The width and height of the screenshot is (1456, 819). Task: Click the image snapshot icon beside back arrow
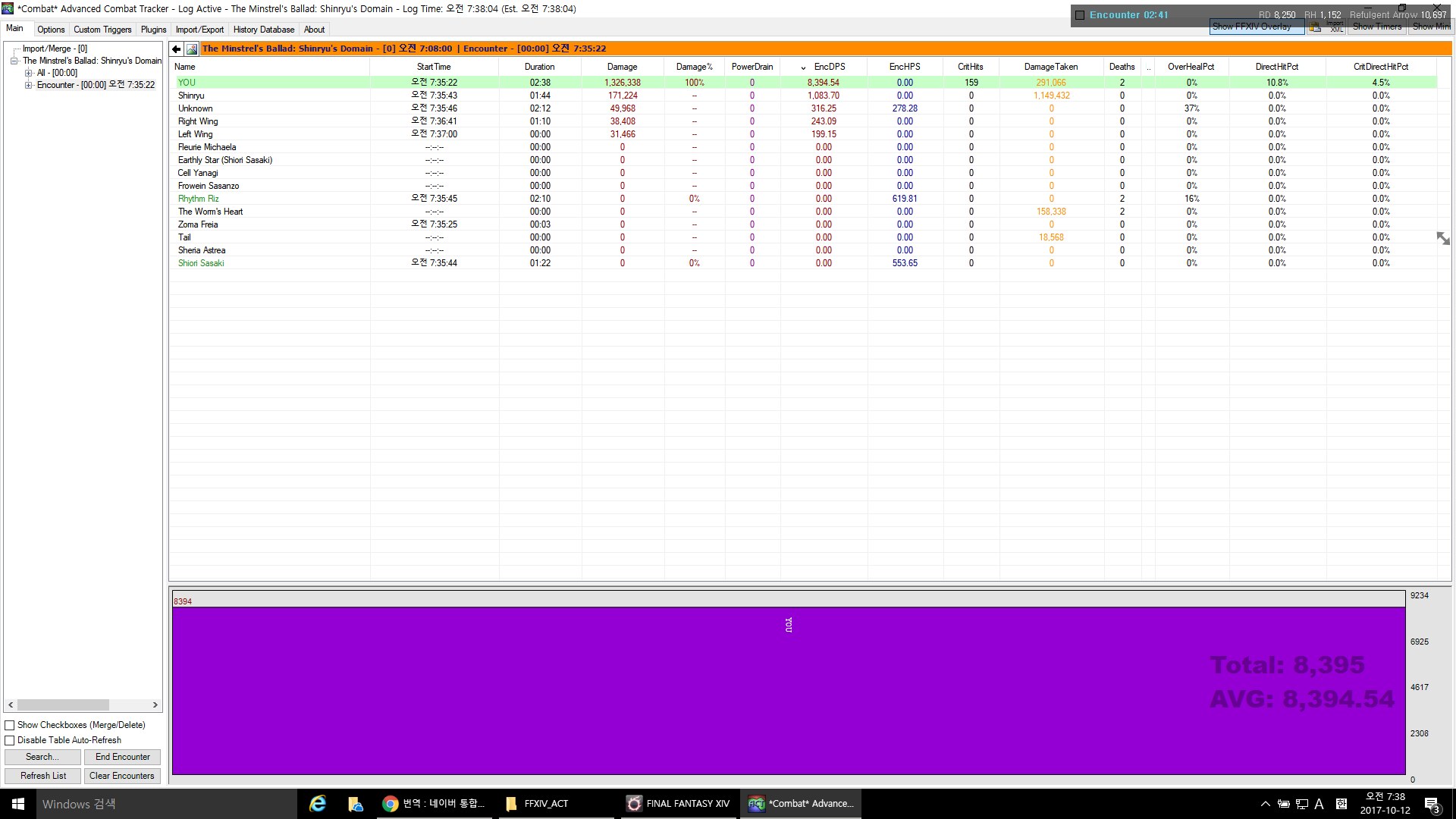coord(192,49)
